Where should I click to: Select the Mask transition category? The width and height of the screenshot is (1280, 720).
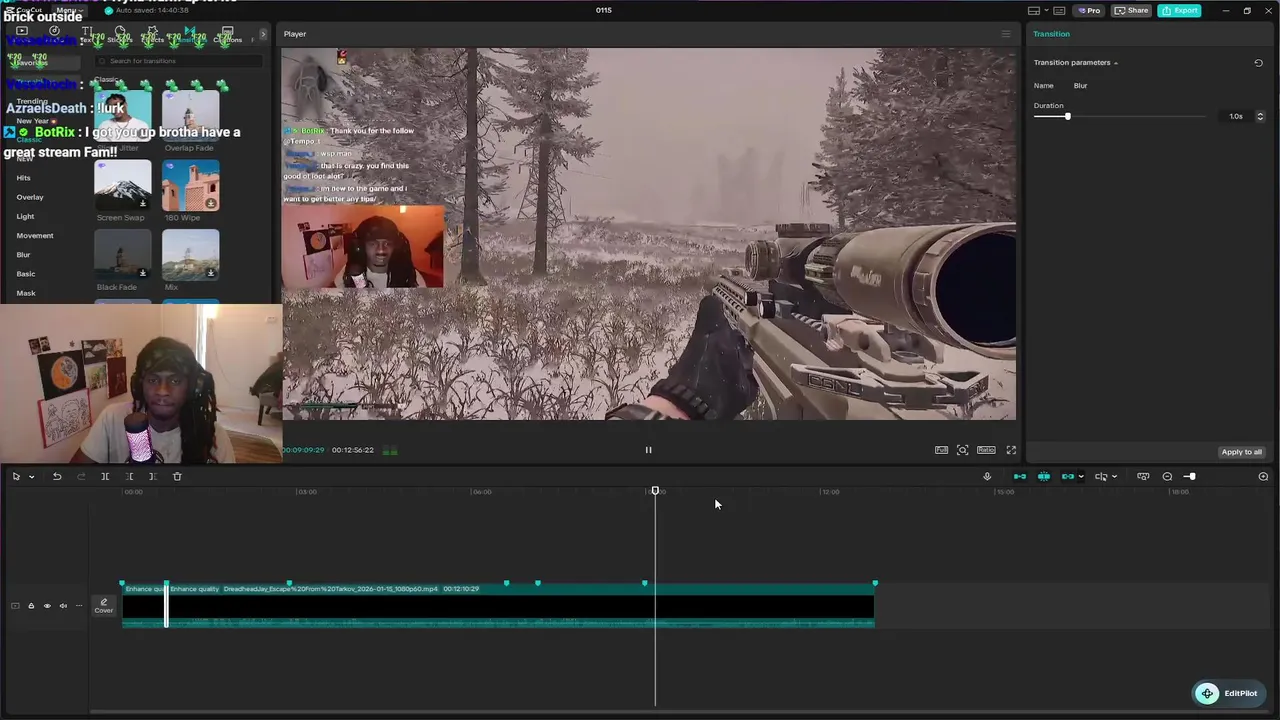(26, 293)
